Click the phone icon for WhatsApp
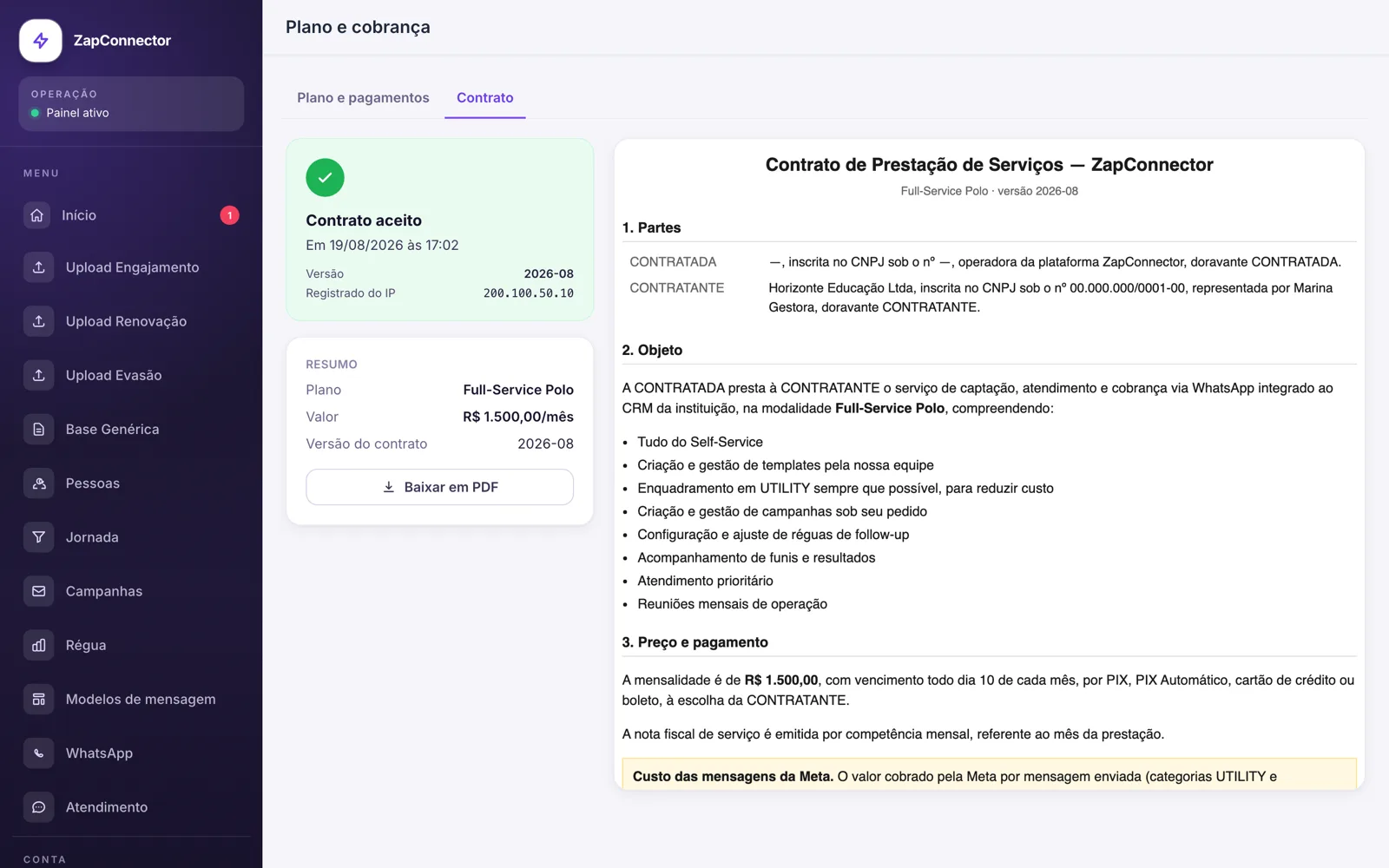Screen dimensions: 1389x868 [39, 753]
